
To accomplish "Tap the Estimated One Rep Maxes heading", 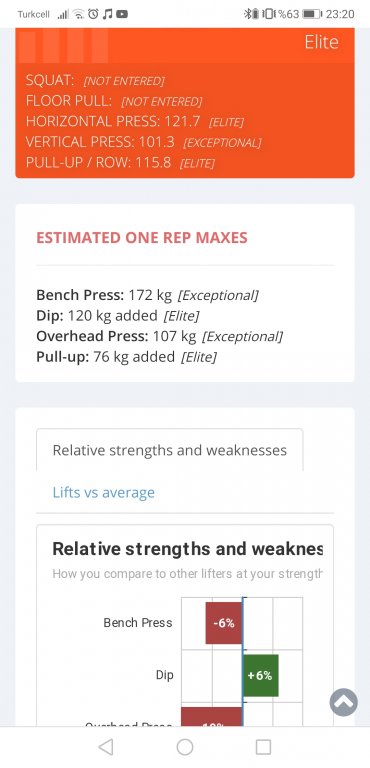I will click(x=142, y=238).
